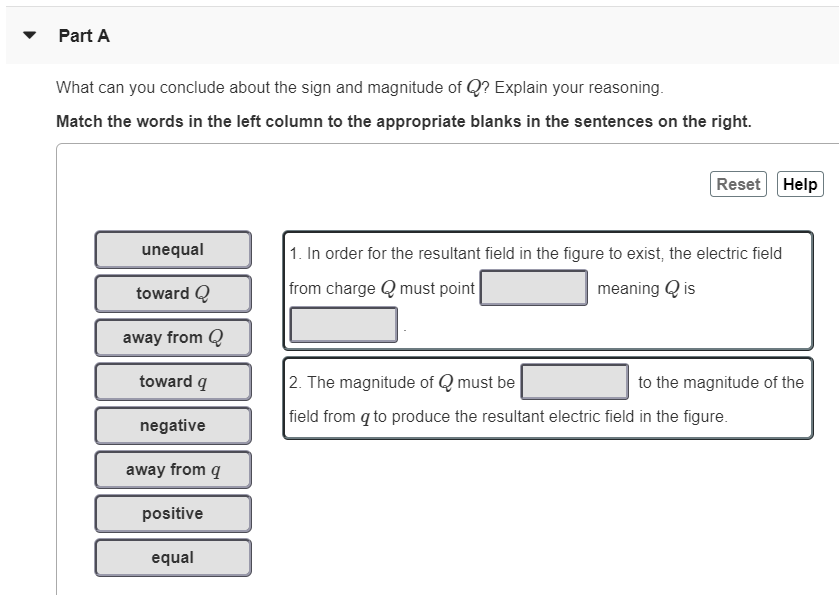Click the question prompt about sign of Q
The image size is (839, 595).
point(358,87)
